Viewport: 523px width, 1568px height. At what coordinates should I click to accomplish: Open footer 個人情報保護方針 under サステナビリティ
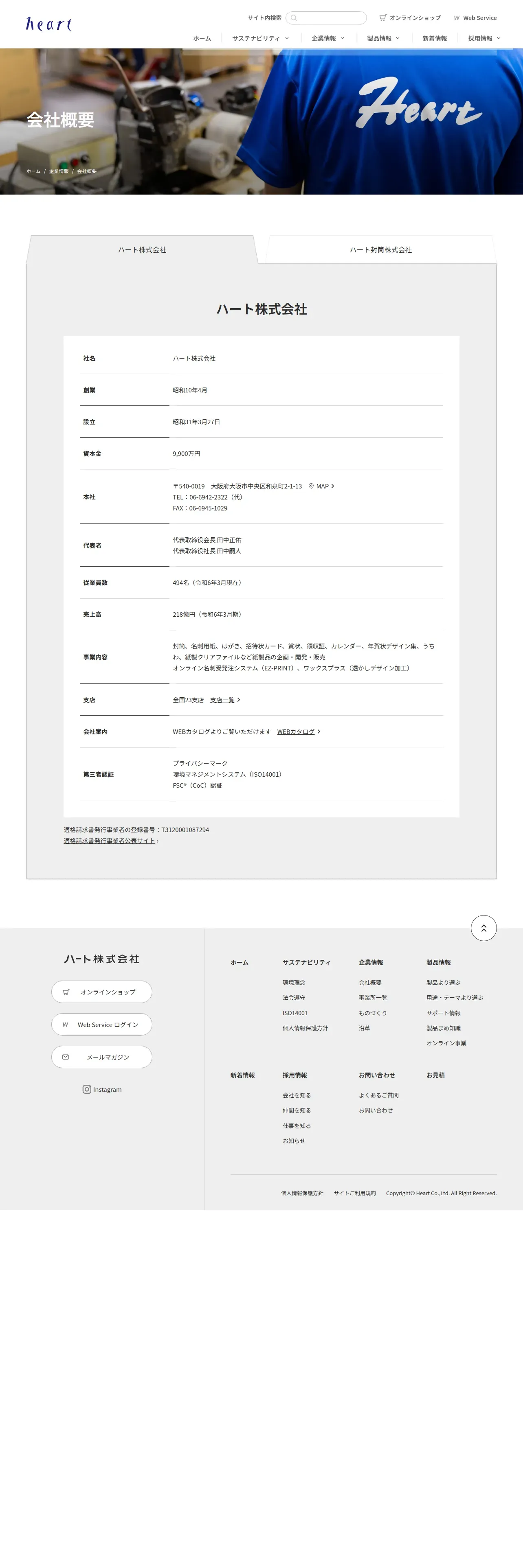[x=305, y=1028]
